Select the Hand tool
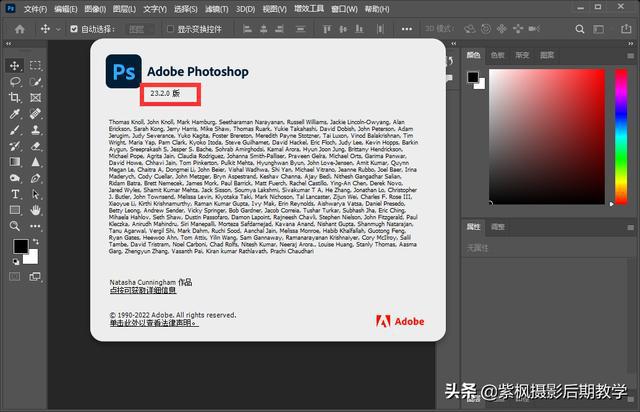The height and width of the screenshot is (412, 640). click(35, 210)
